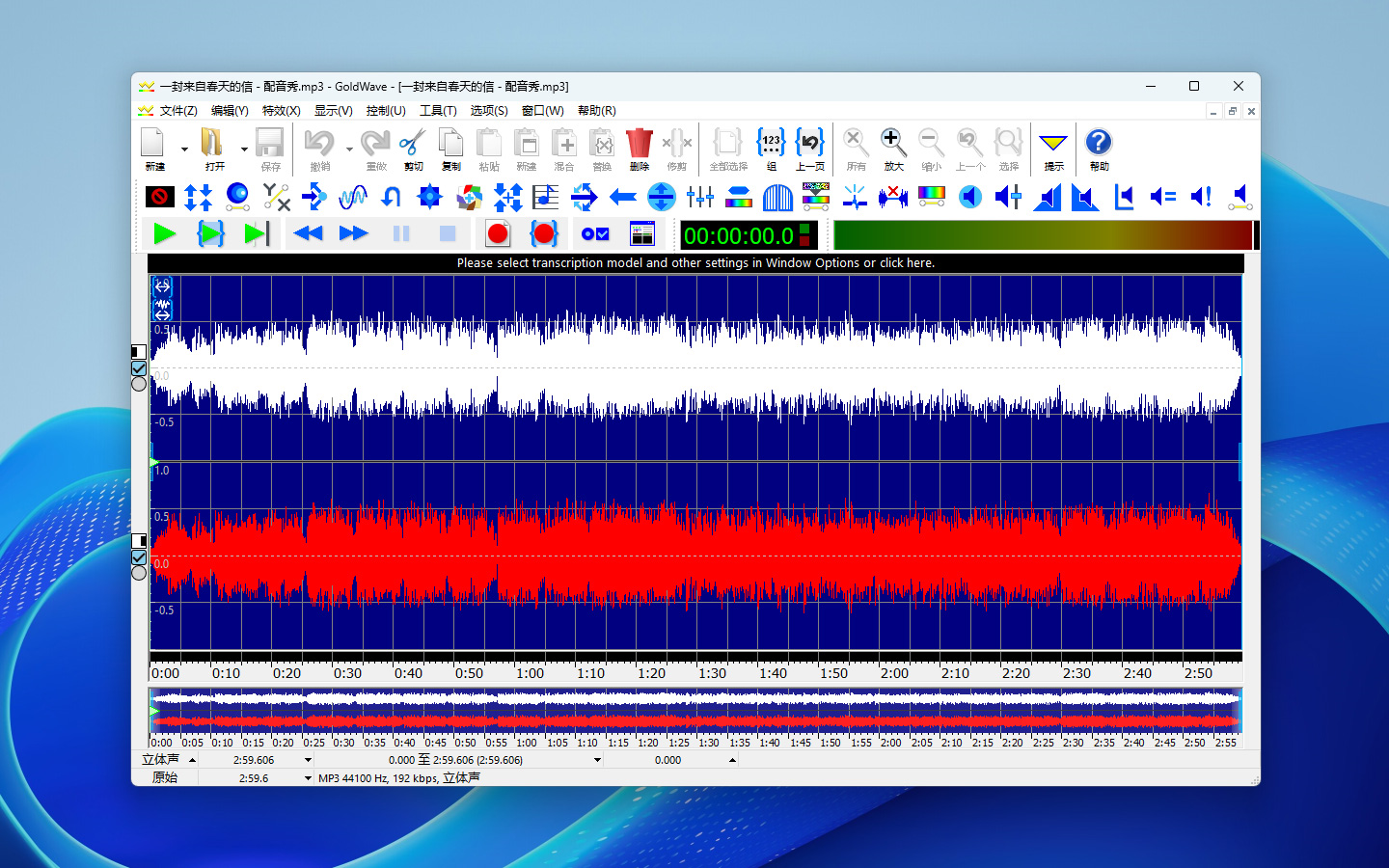Click the Zoom In (放大) magnifier button
This screenshot has height=868, width=1389.
894,149
